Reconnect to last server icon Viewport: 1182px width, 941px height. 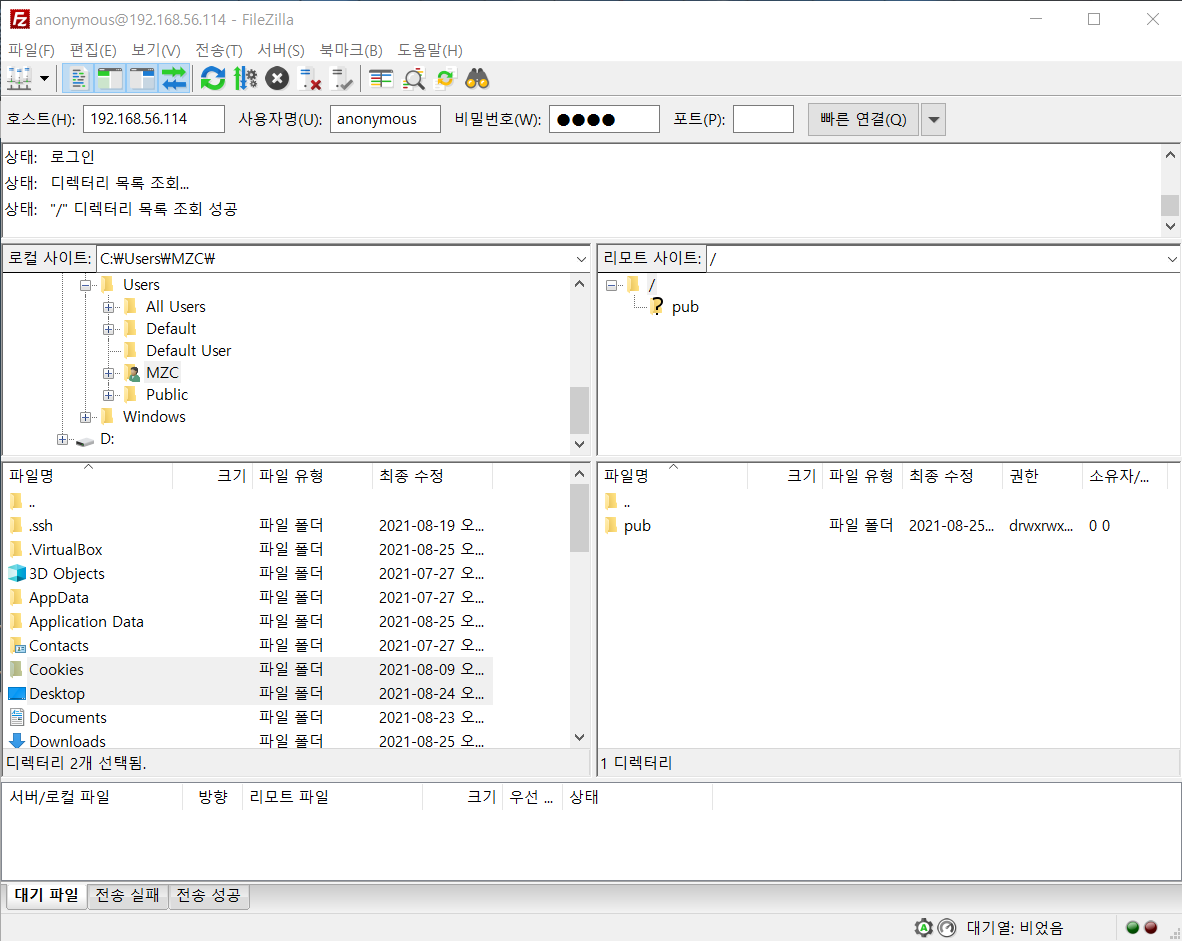[x=342, y=78]
